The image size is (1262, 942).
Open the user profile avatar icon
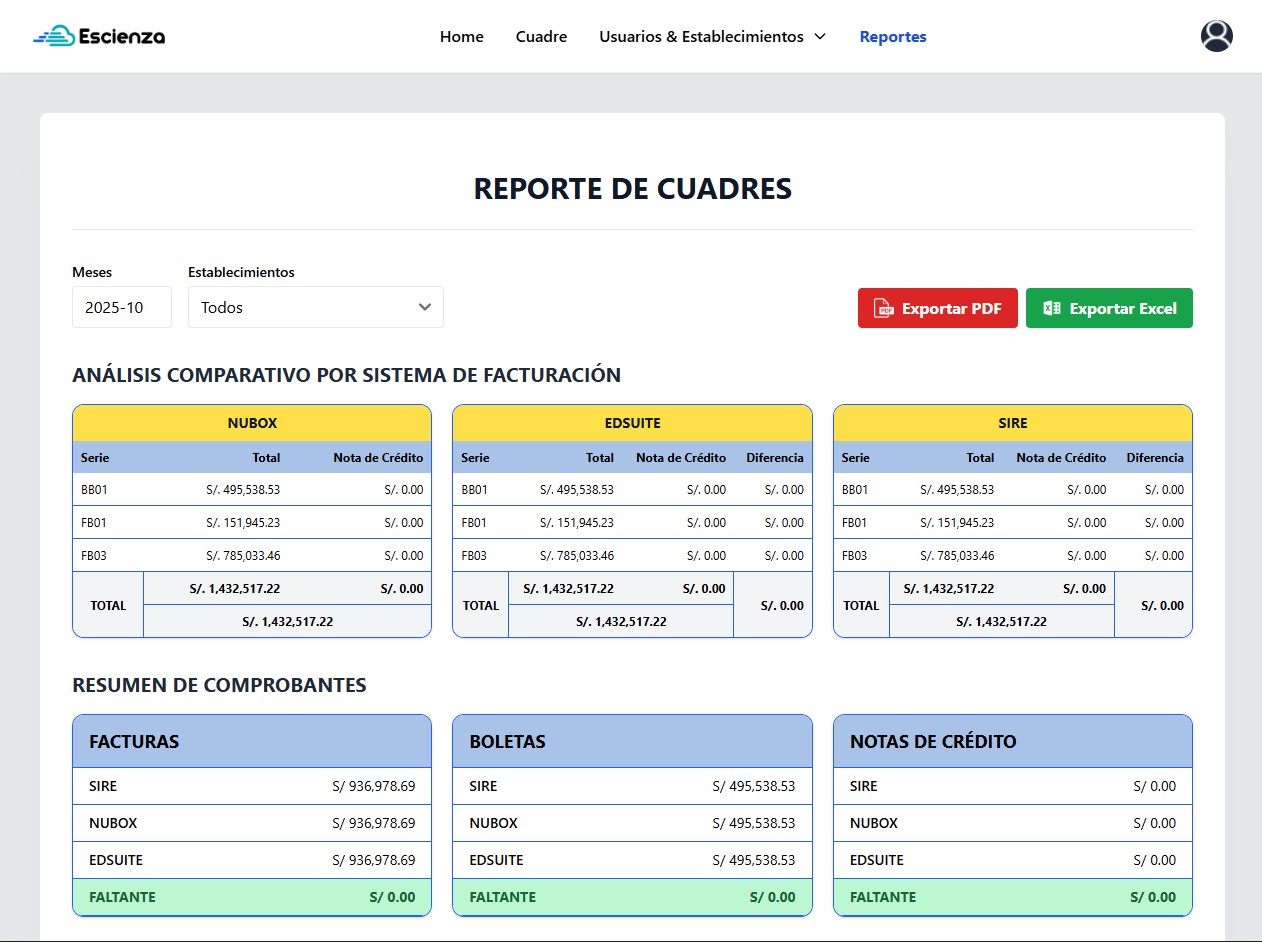(x=1216, y=36)
